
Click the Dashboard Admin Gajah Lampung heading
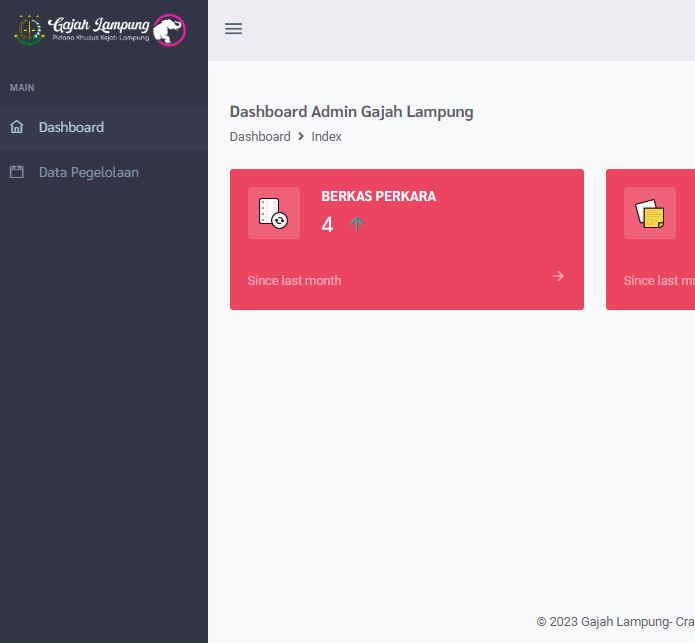pos(351,111)
